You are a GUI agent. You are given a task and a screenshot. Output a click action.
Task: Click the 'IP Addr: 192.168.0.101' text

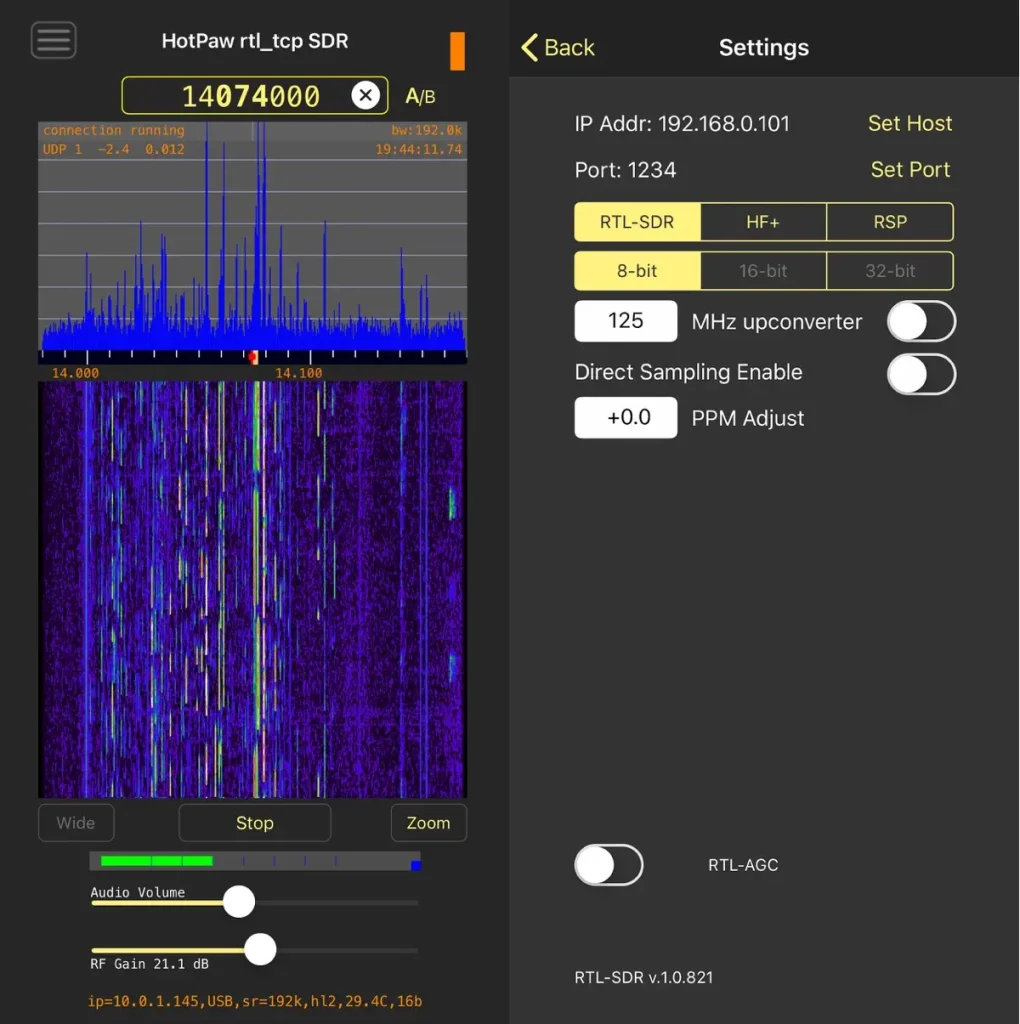pos(682,123)
